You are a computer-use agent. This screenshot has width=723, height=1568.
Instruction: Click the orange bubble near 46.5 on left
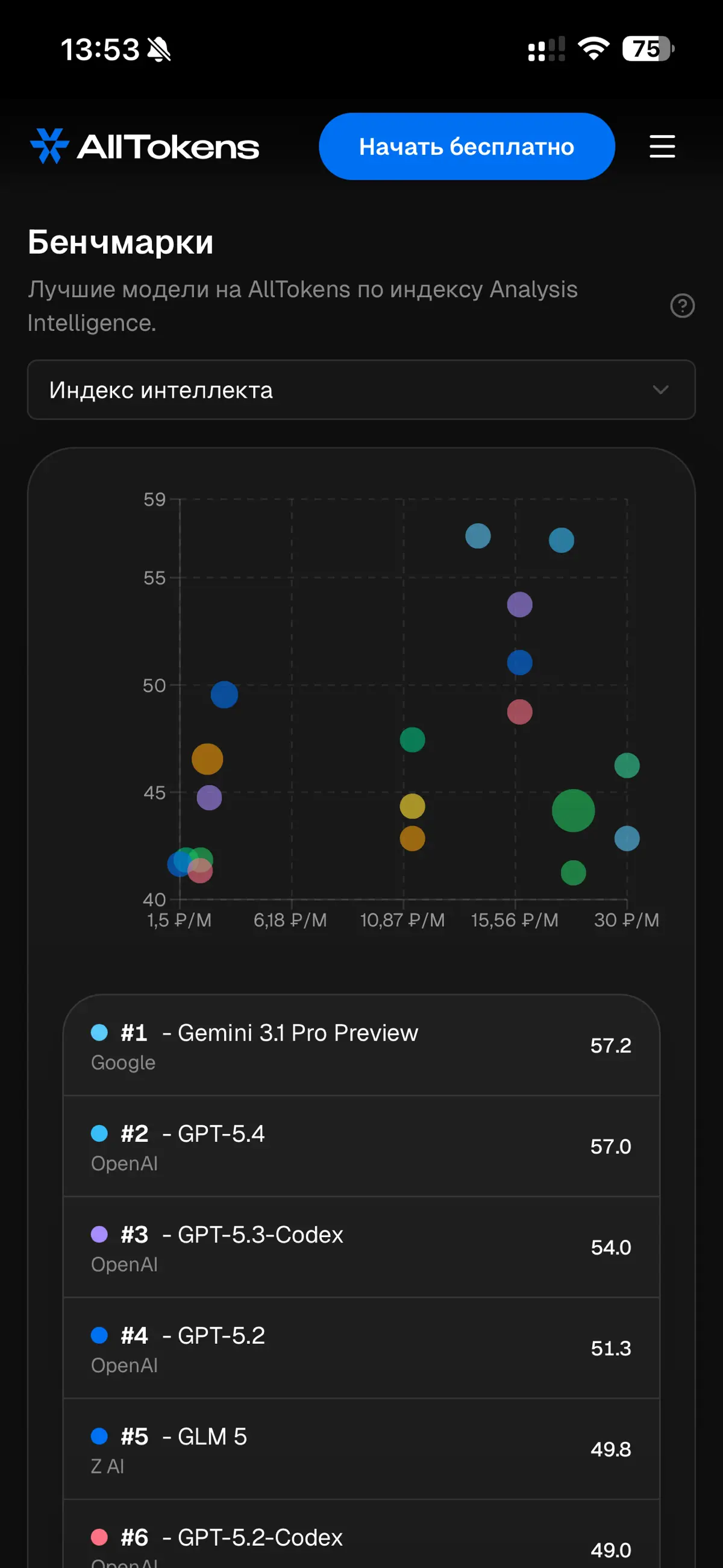(x=207, y=759)
